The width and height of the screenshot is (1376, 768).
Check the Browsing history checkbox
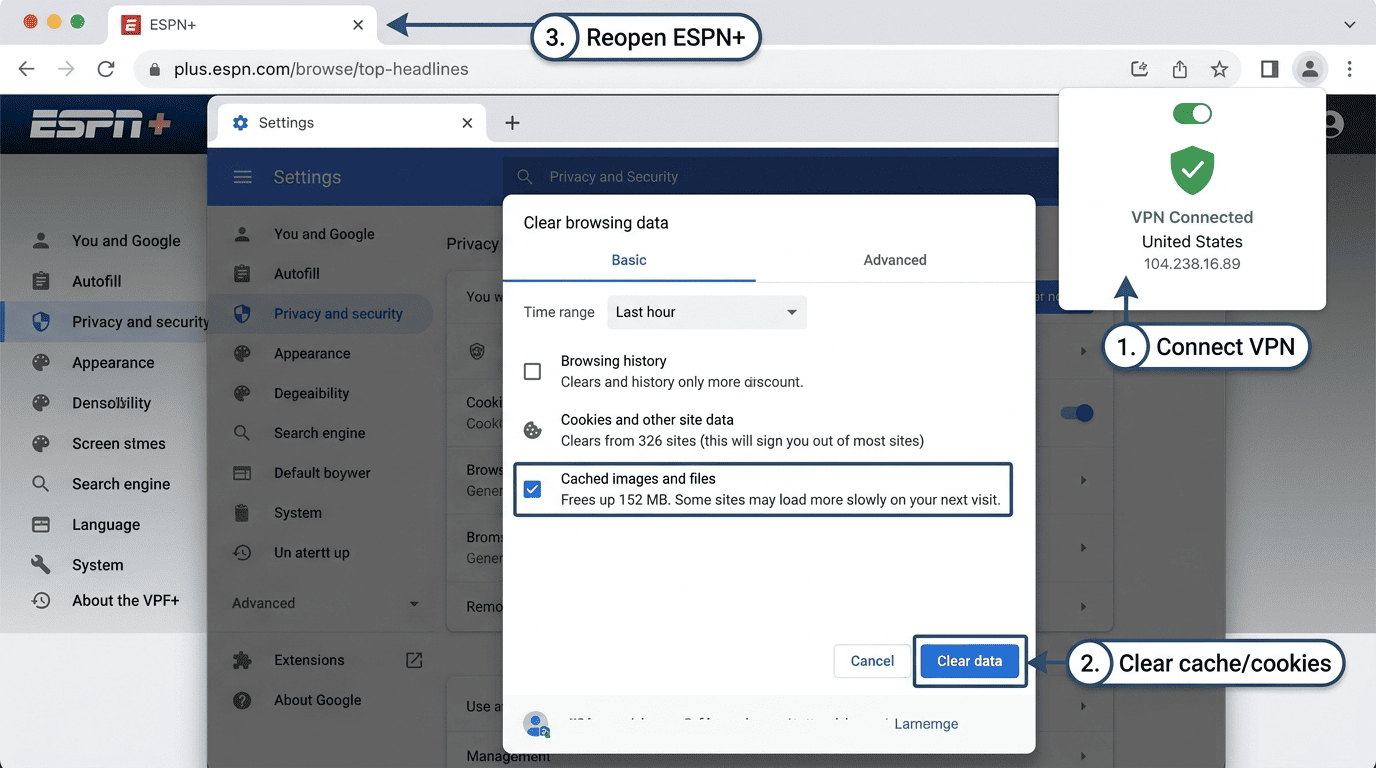click(x=533, y=372)
